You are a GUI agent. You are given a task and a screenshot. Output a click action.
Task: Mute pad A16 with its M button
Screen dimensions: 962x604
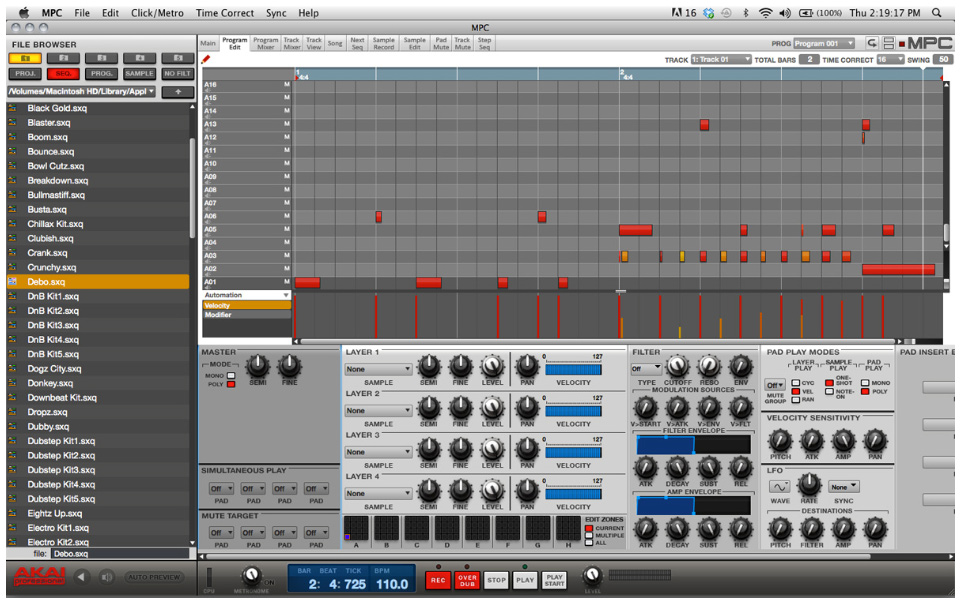(287, 85)
